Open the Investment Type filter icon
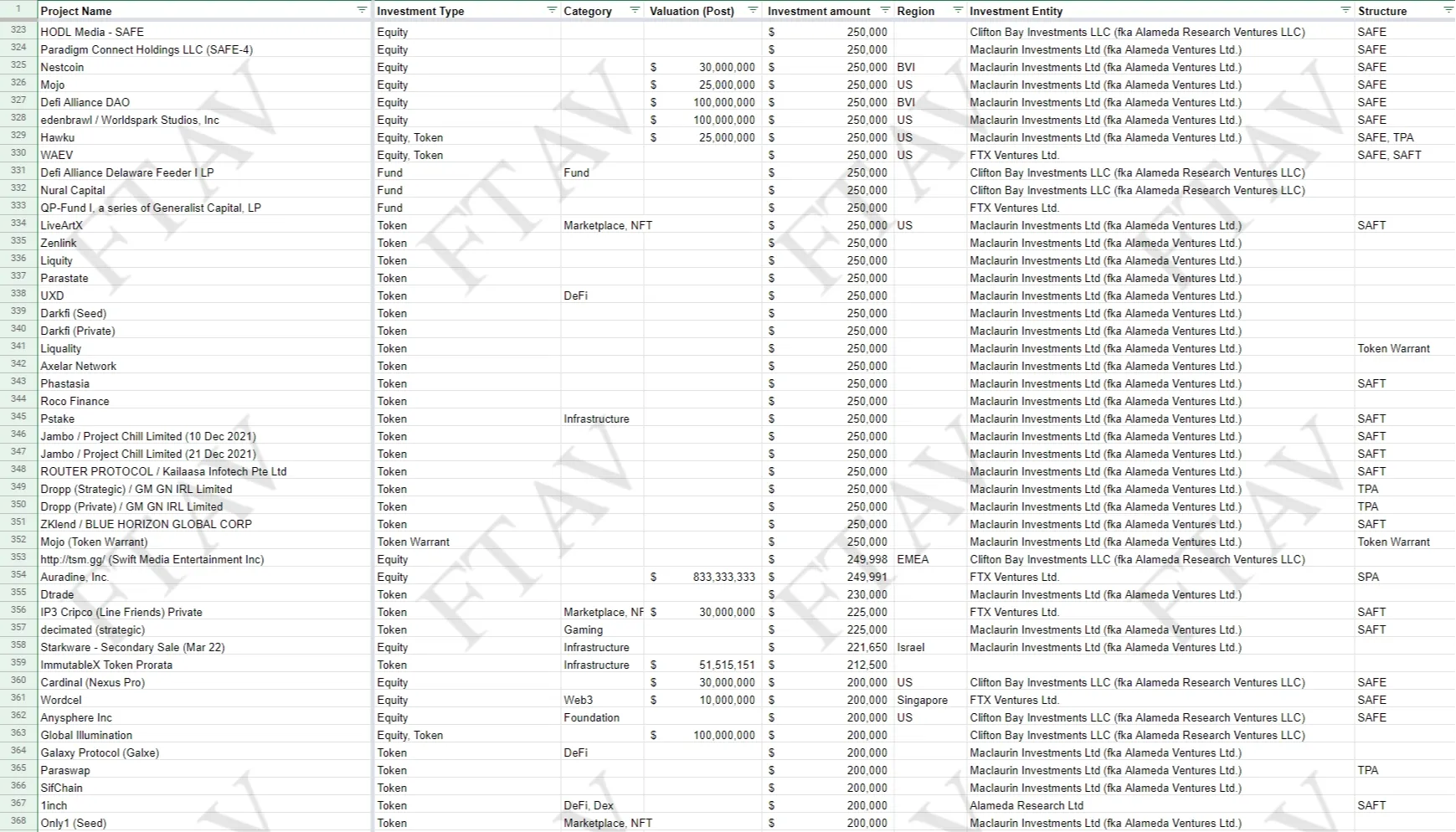 pyautogui.click(x=552, y=10)
